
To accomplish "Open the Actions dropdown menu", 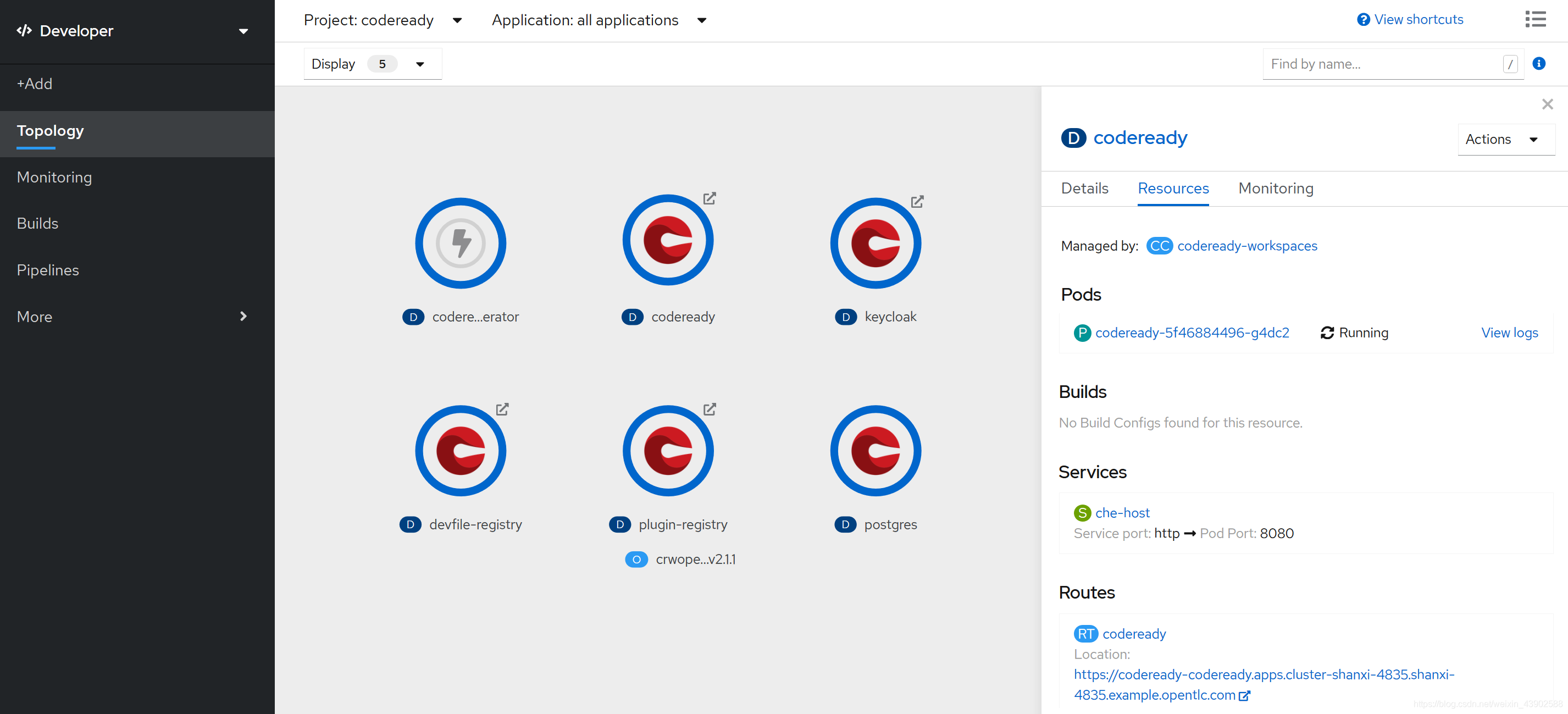I will [x=1506, y=140].
